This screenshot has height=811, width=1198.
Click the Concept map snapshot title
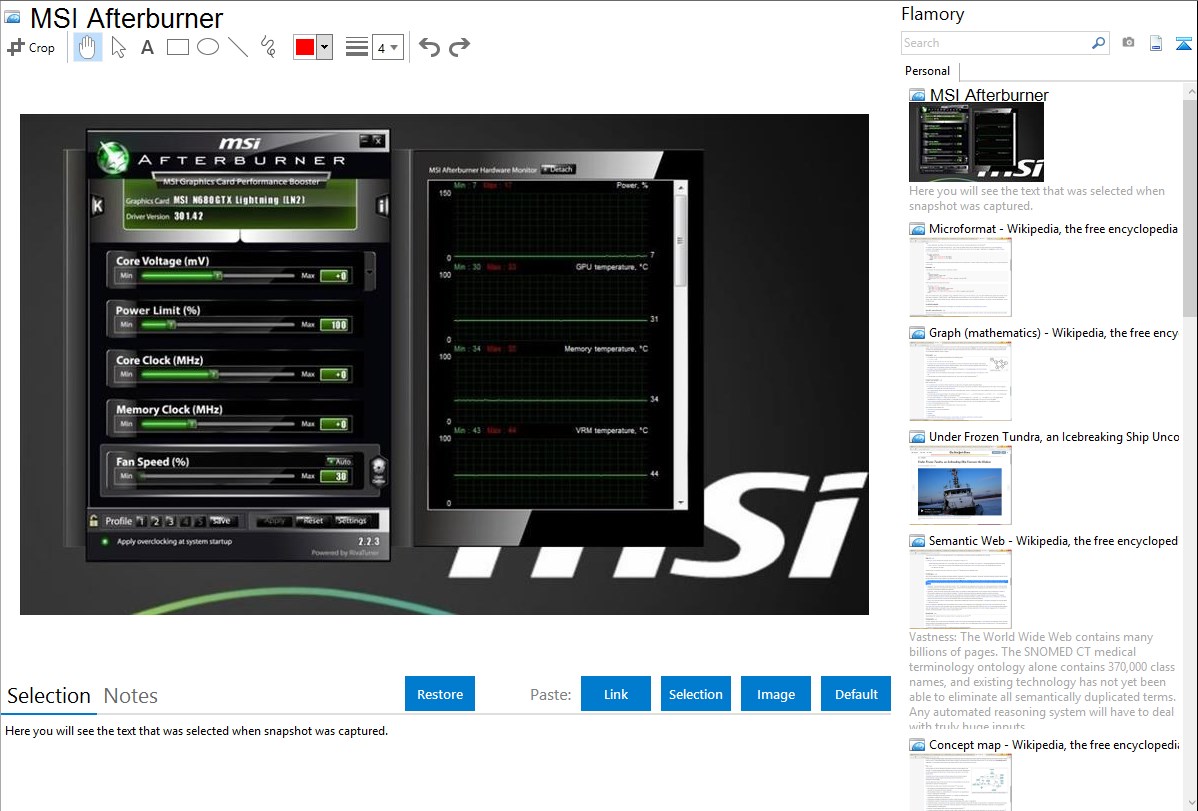pos(1054,745)
